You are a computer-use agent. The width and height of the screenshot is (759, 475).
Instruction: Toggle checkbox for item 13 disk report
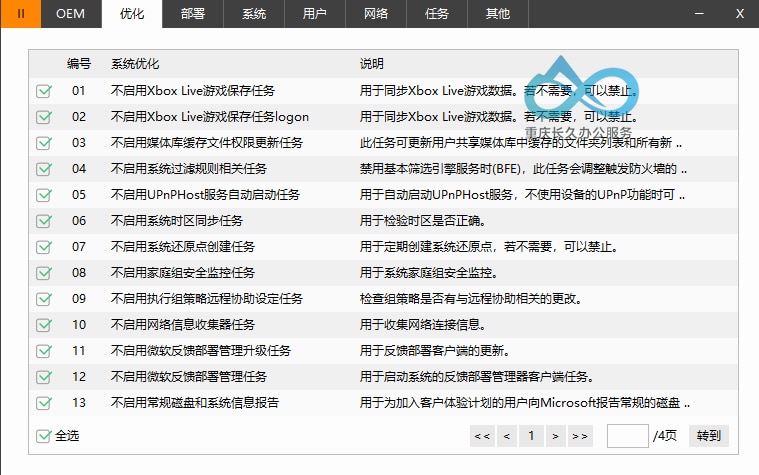coord(44,403)
